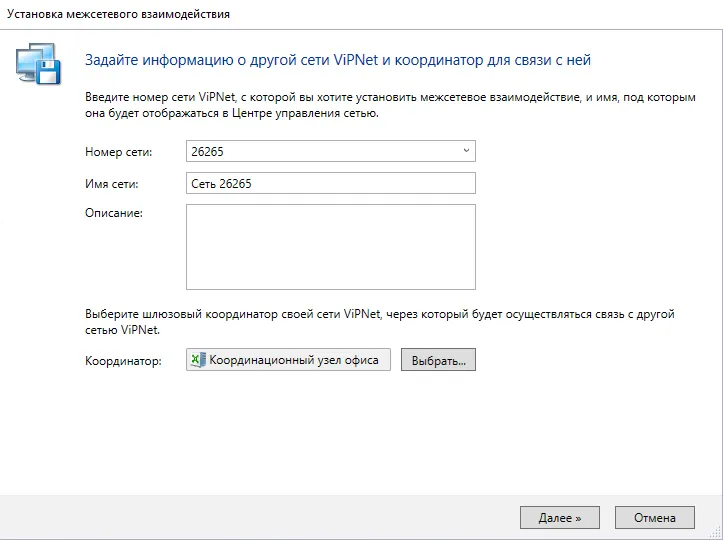Screen dimensions: 723x540
Task: Click the wizard heading about ViPNet network
Action: (x=338, y=60)
